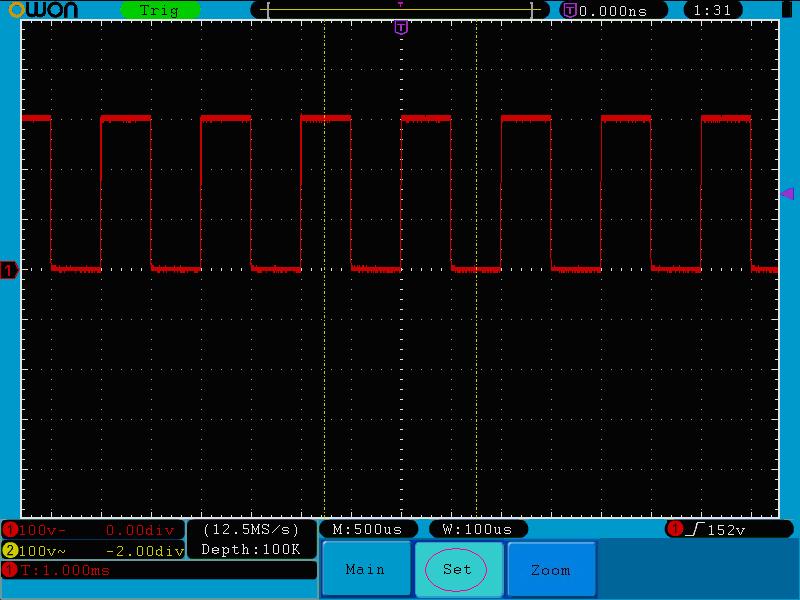Click the horizontal trigger offset 0.000ns readout
Viewport: 800px width, 600px height.
(x=613, y=11)
